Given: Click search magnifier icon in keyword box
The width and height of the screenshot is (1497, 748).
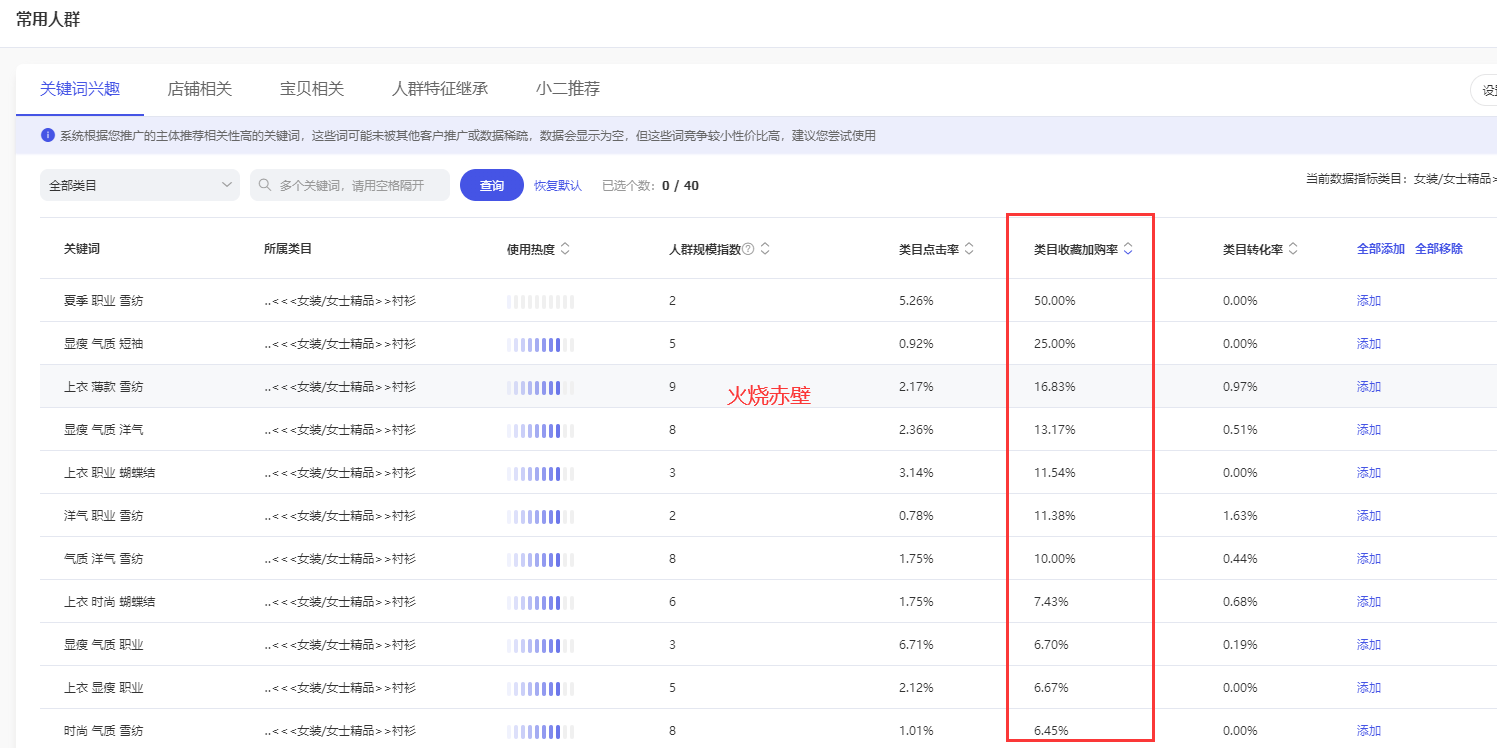Looking at the screenshot, I should [265, 185].
